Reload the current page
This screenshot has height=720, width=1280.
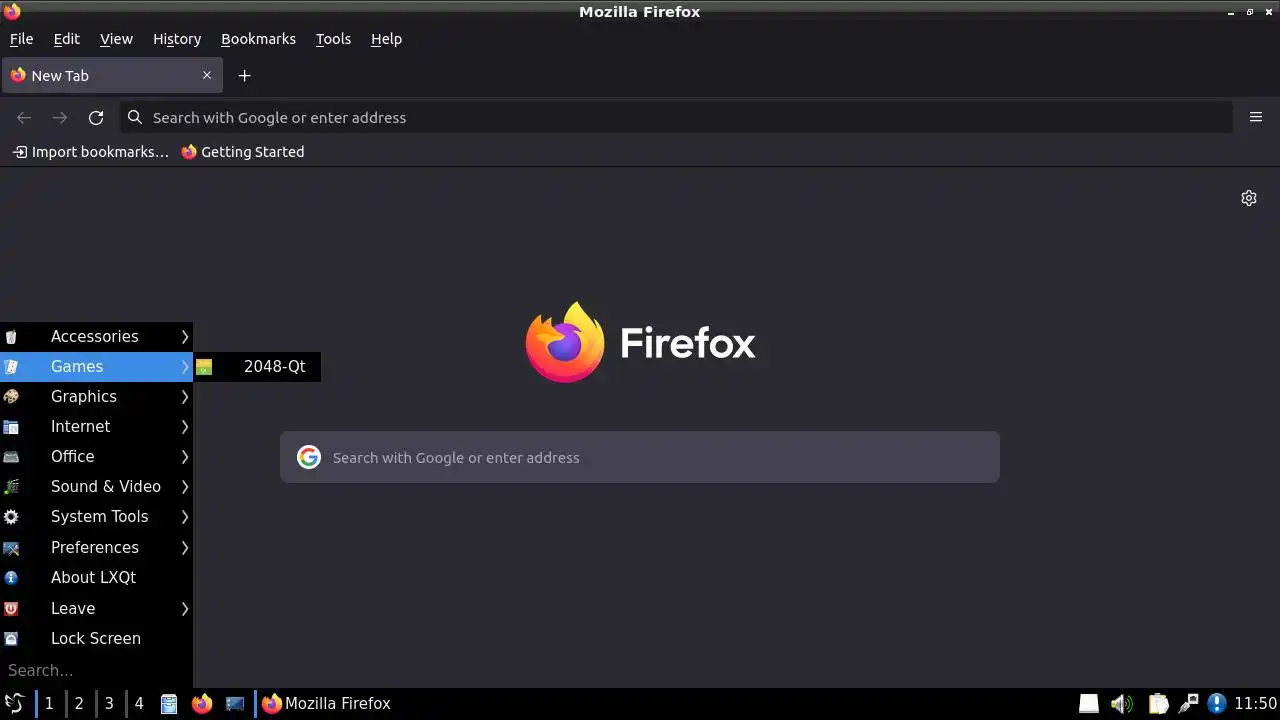tap(96, 117)
